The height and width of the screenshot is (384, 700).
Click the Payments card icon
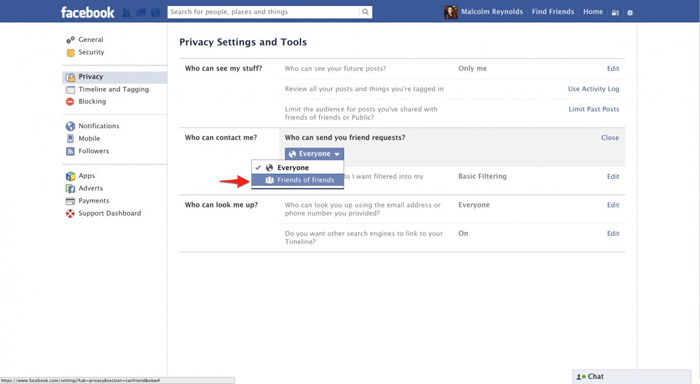pyautogui.click(x=70, y=201)
